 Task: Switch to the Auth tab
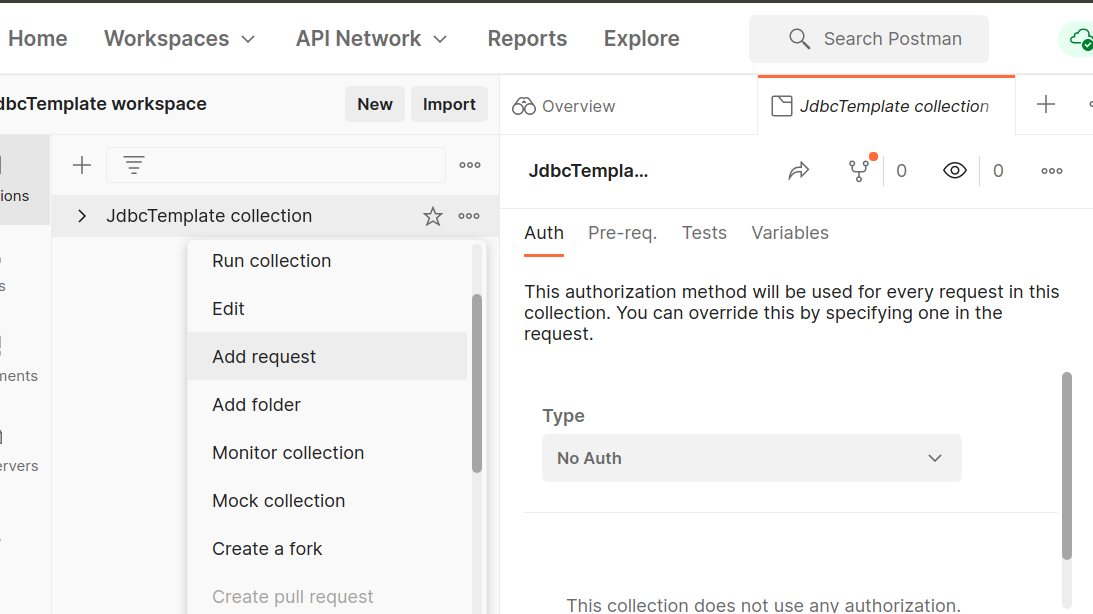pos(544,233)
